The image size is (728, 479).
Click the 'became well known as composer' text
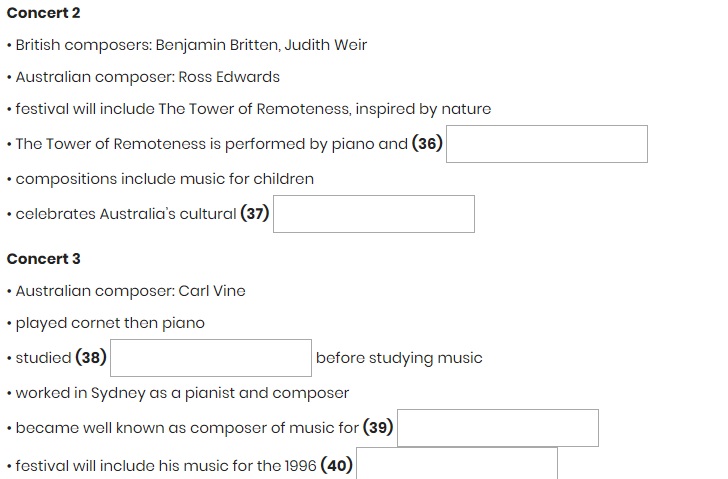click(x=187, y=428)
